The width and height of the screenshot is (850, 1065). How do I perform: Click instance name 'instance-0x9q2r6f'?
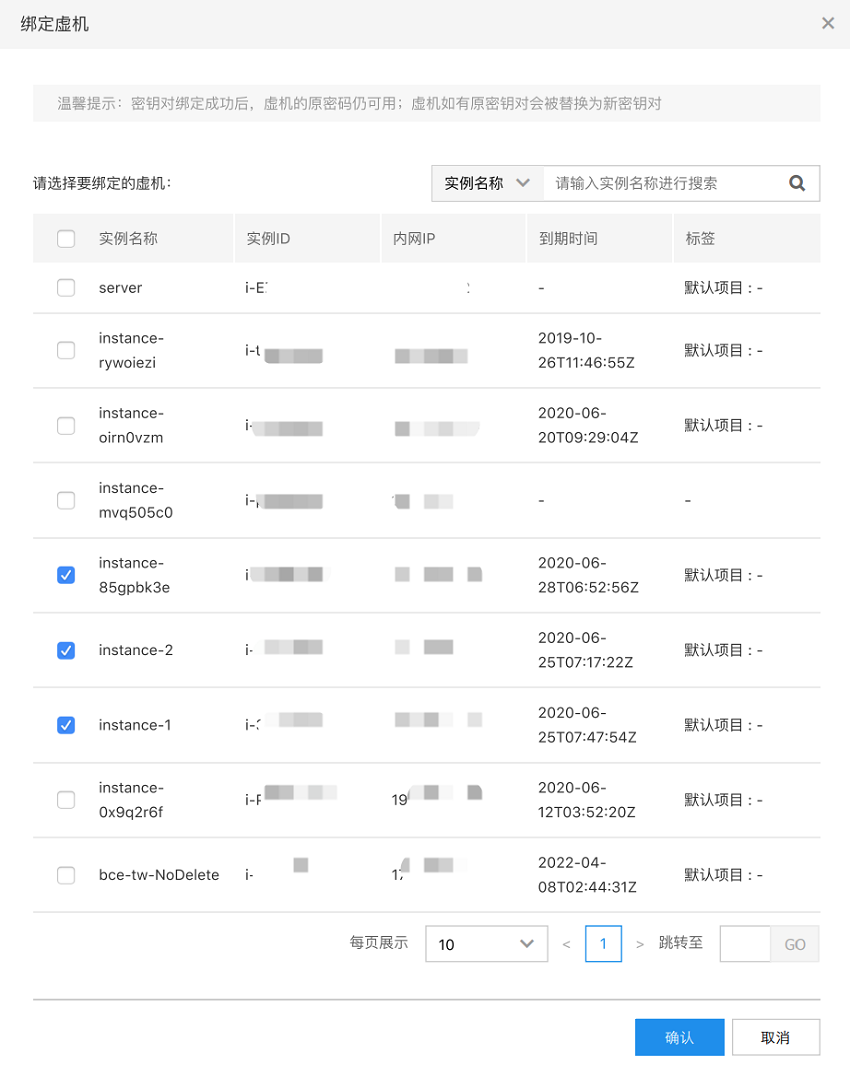[131, 800]
